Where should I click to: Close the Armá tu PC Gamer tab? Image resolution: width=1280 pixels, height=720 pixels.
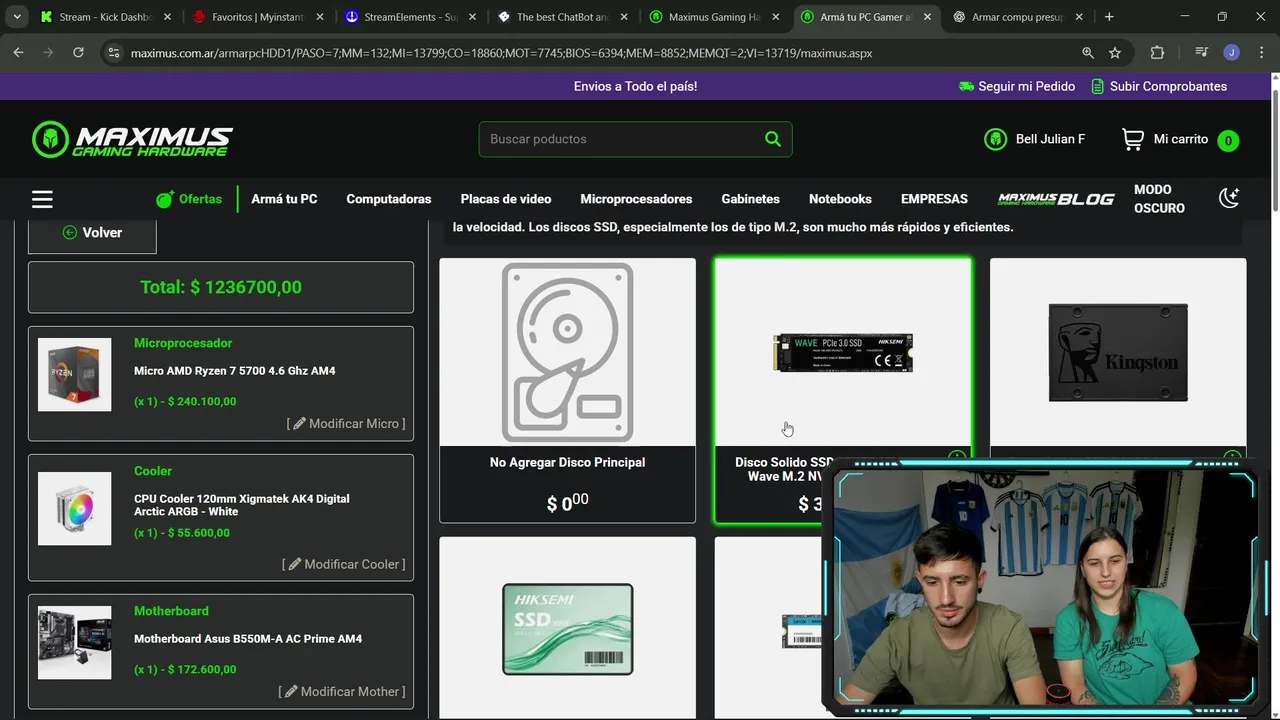927,17
